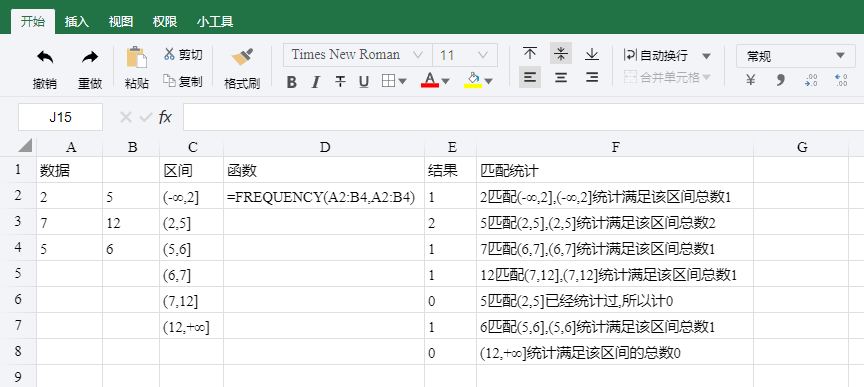Viewport: 864px width, 387px height.
Task: Switch to the 小工具 tab
Action: (x=215, y=22)
